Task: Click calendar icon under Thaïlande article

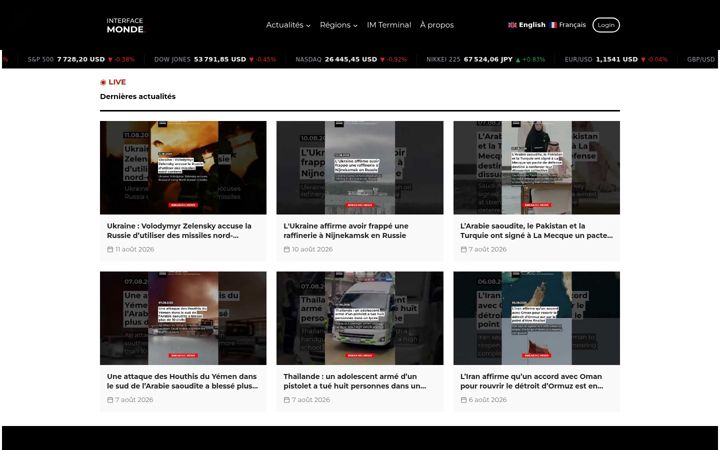Action: click(x=287, y=400)
